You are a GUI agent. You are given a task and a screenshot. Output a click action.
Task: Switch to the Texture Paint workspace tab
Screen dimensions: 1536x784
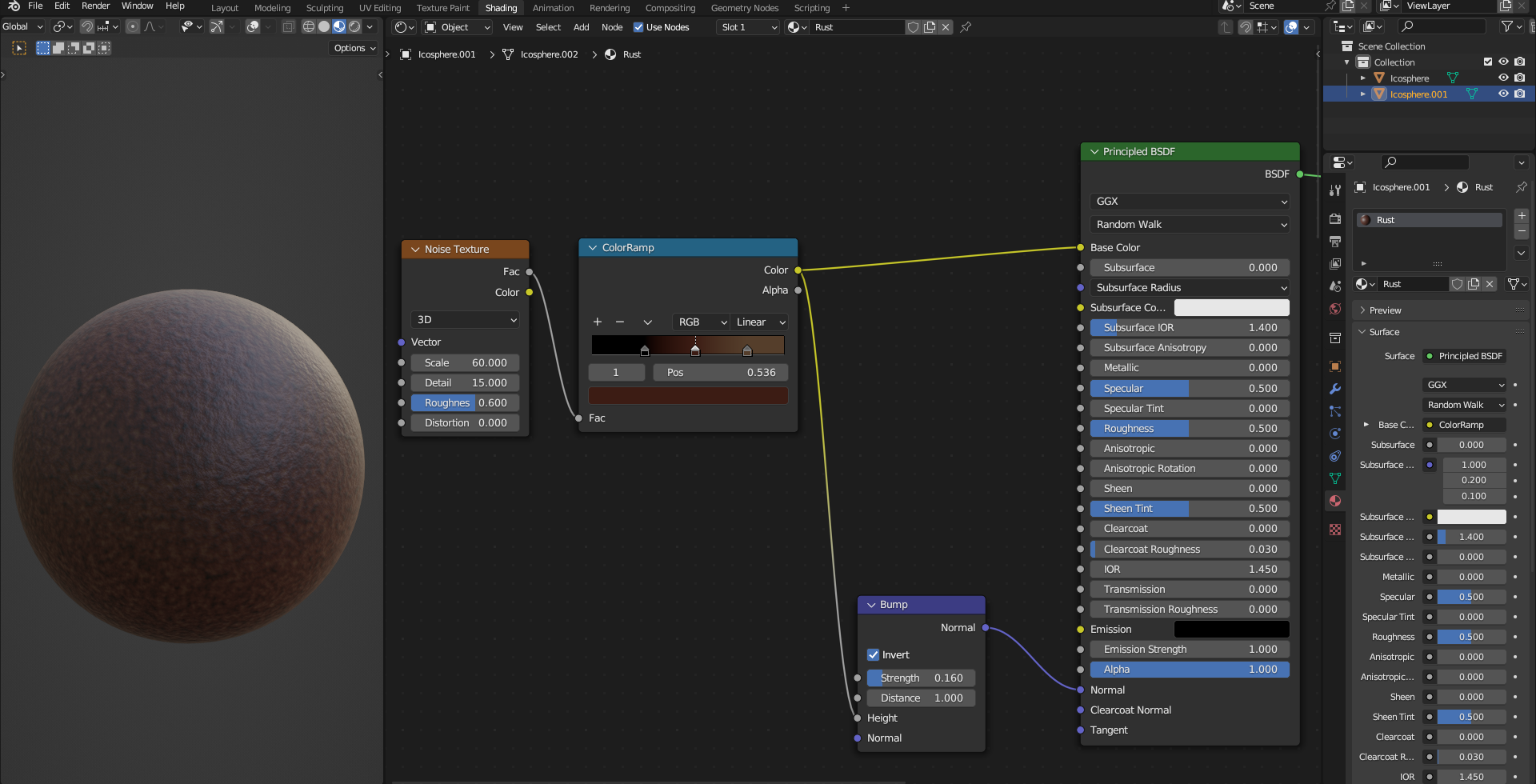pos(442,8)
